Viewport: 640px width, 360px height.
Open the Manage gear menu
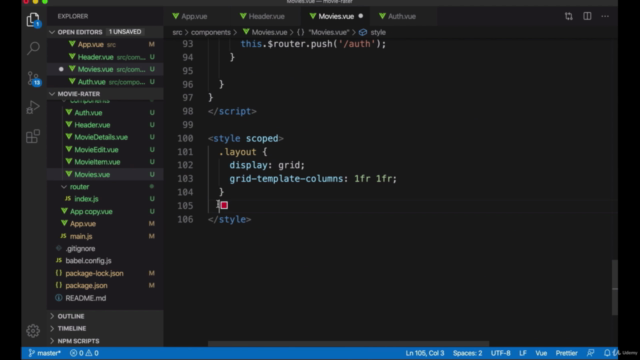click(x=33, y=331)
